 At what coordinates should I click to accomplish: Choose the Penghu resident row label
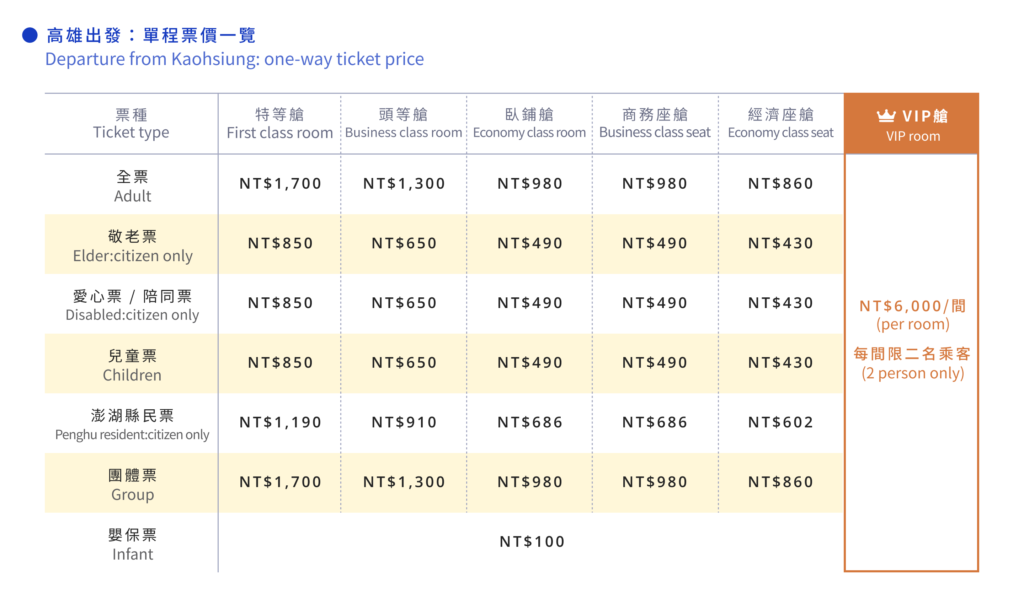(x=132, y=424)
